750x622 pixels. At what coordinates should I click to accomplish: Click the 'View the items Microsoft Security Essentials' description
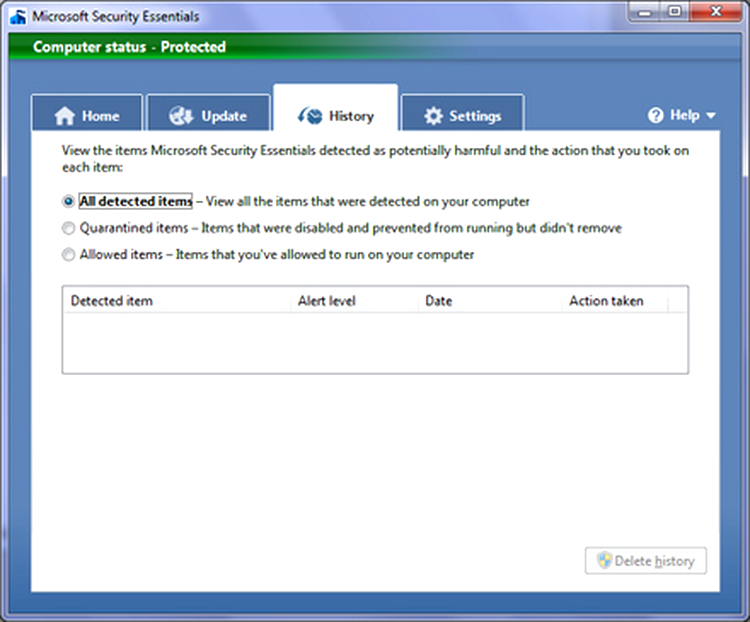click(x=375, y=159)
